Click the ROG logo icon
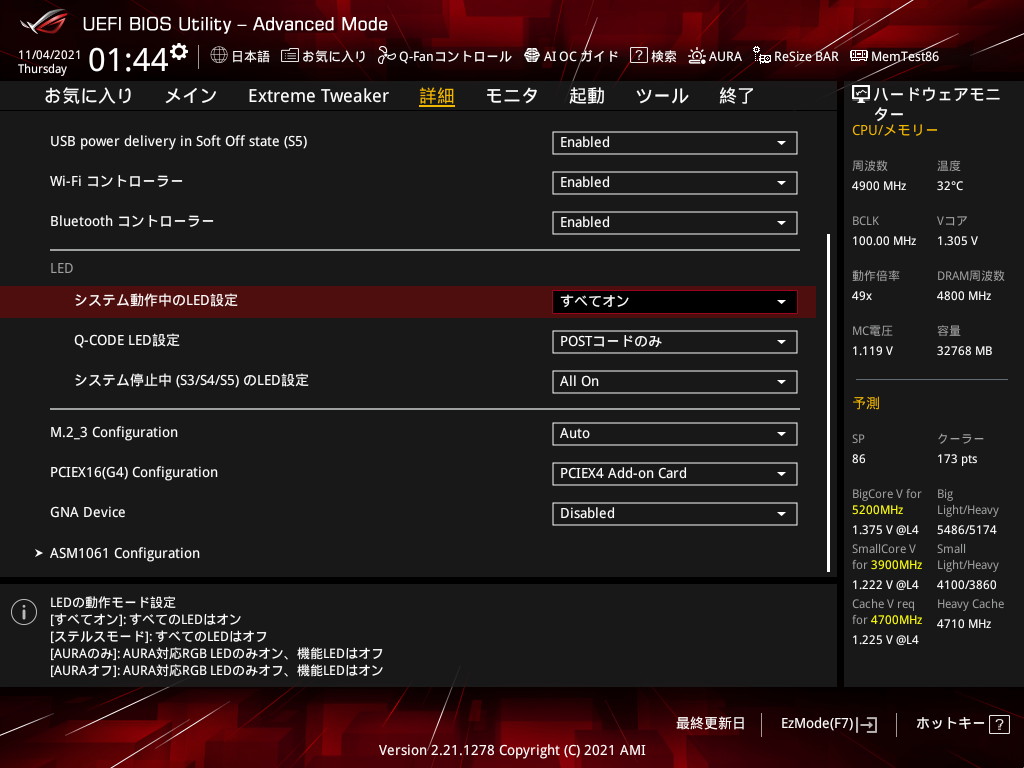The height and width of the screenshot is (768, 1024). click(44, 23)
